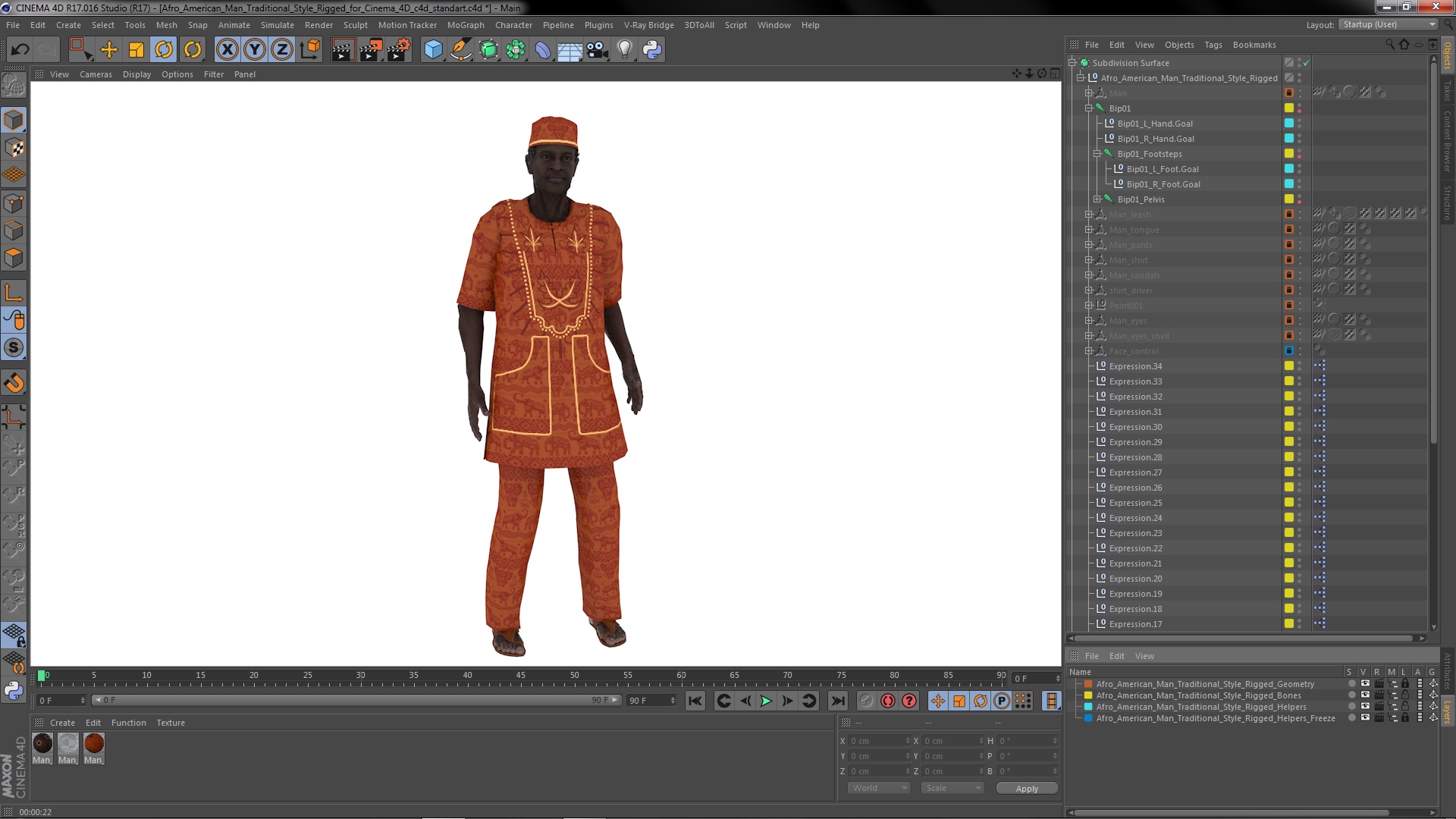This screenshot has height=819, width=1456.
Task: Collapse the Bip01_Footsteps node
Action: [x=1097, y=154]
